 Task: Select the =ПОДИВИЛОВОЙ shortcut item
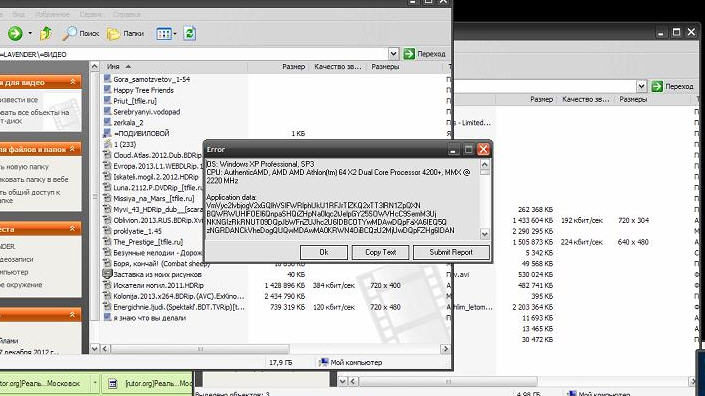click(x=136, y=133)
